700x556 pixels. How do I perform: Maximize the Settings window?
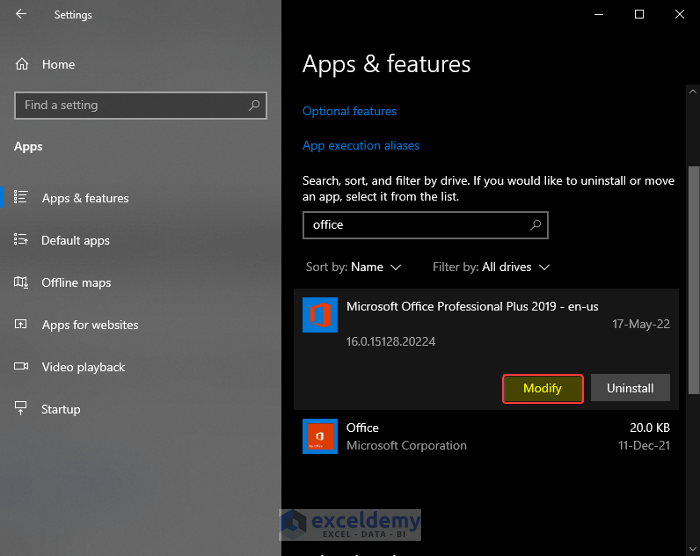[639, 14]
